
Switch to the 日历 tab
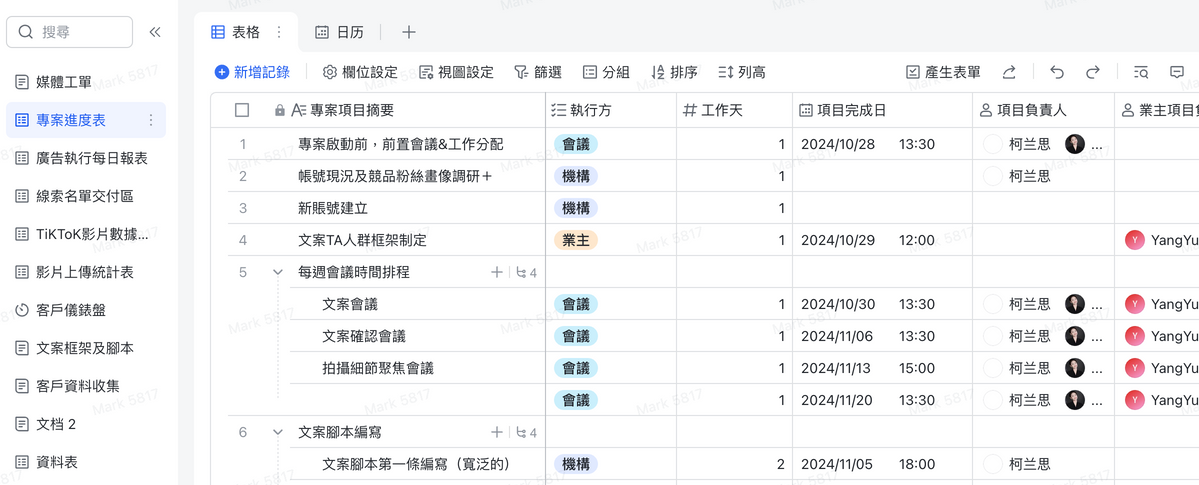pyautogui.click(x=339, y=32)
